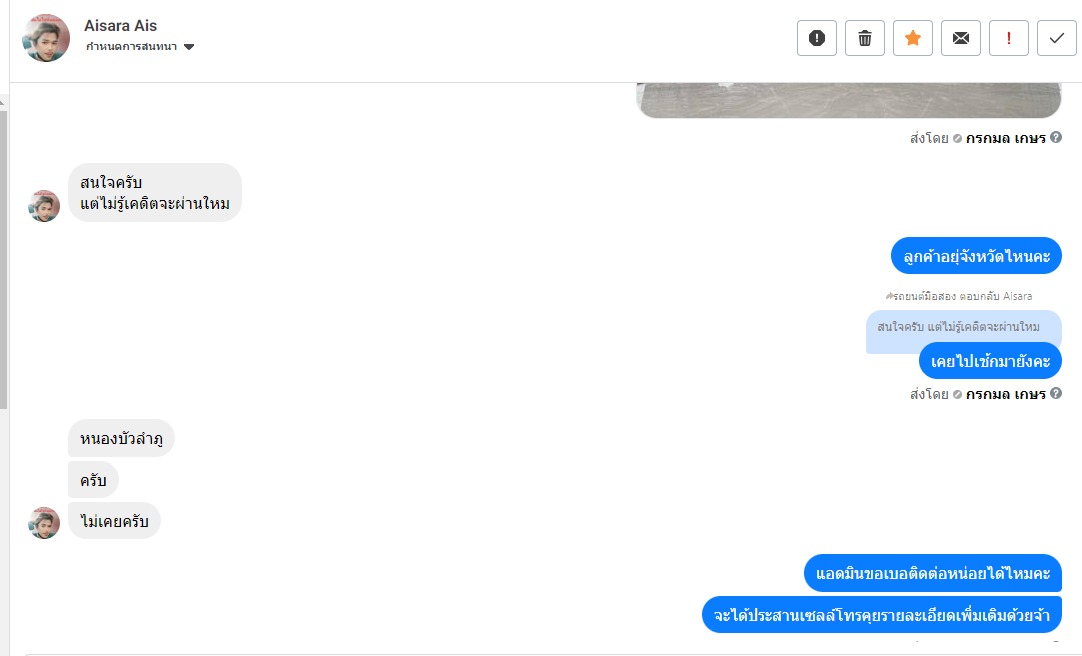1082x656 pixels.
Task: Click the help icon beside top กรกมล เกษร
Action: click(1056, 137)
